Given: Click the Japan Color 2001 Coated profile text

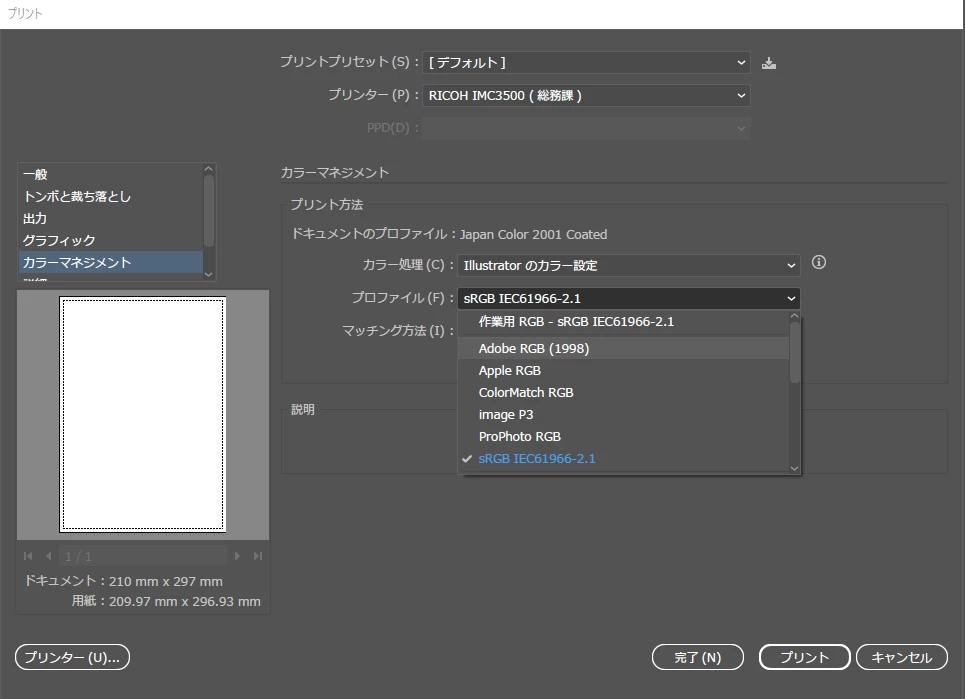Looking at the screenshot, I should tap(534, 234).
